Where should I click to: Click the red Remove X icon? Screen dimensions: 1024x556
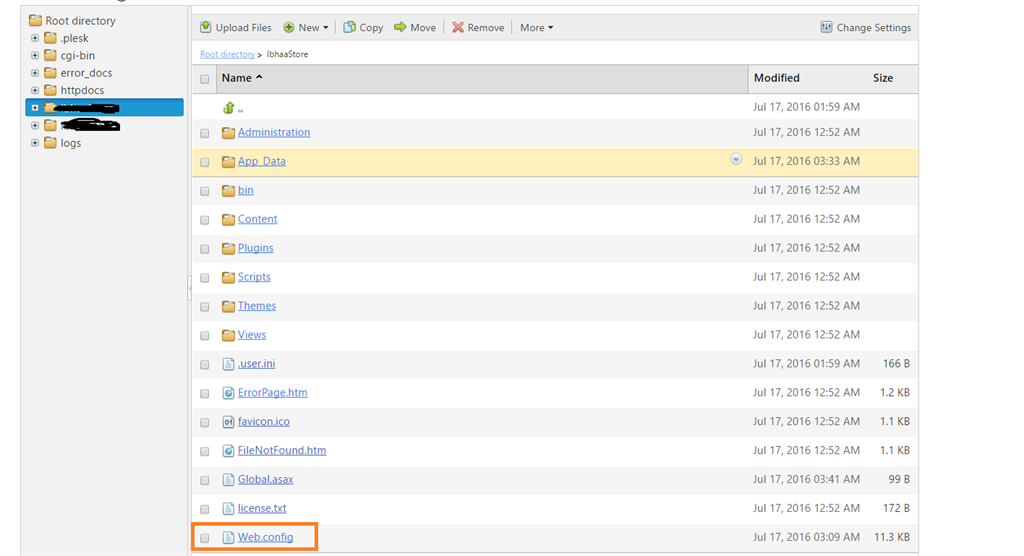(x=458, y=27)
